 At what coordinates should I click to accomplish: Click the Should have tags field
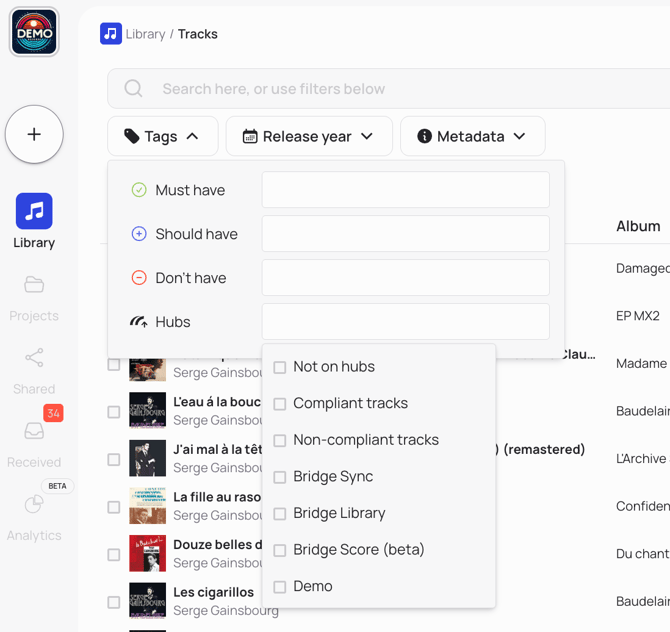point(406,234)
